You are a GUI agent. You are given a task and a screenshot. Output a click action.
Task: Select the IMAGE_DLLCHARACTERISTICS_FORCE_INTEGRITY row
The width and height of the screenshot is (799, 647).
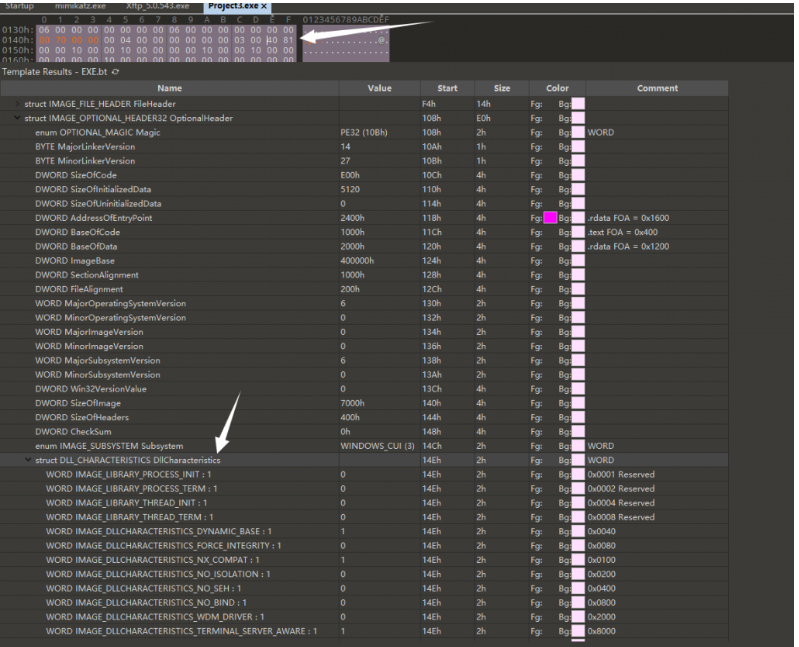pyautogui.click(x=364, y=546)
